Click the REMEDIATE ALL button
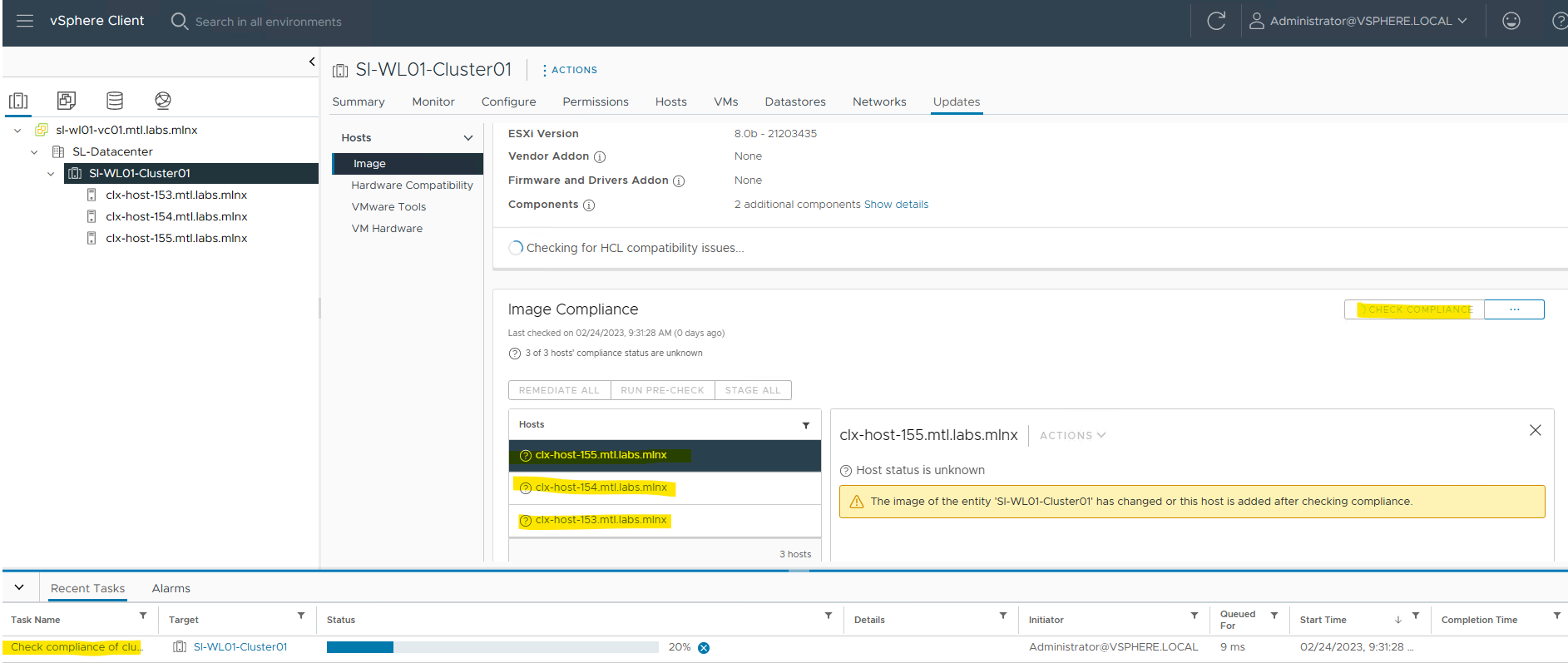This screenshot has height=663, width=1568. pyautogui.click(x=559, y=390)
